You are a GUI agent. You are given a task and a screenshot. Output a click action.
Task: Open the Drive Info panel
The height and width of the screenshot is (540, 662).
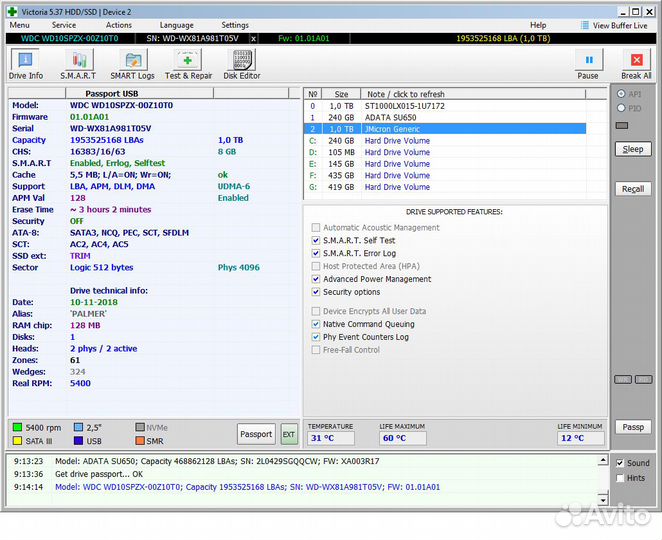[x=25, y=64]
